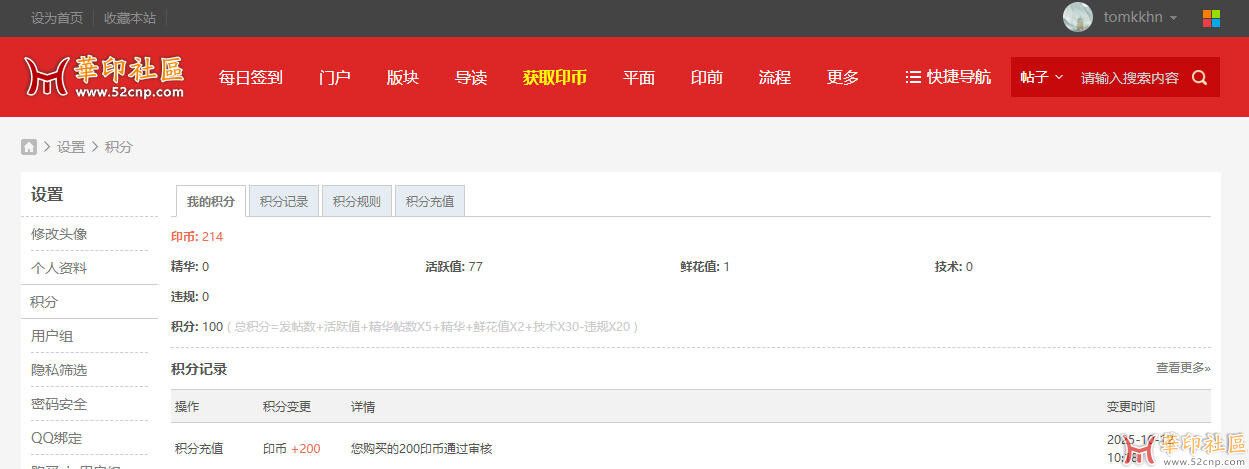Viewport: 1249px width, 469px height.
Task: Open the highlighted 获取印币 menu item
Action: coord(554,77)
